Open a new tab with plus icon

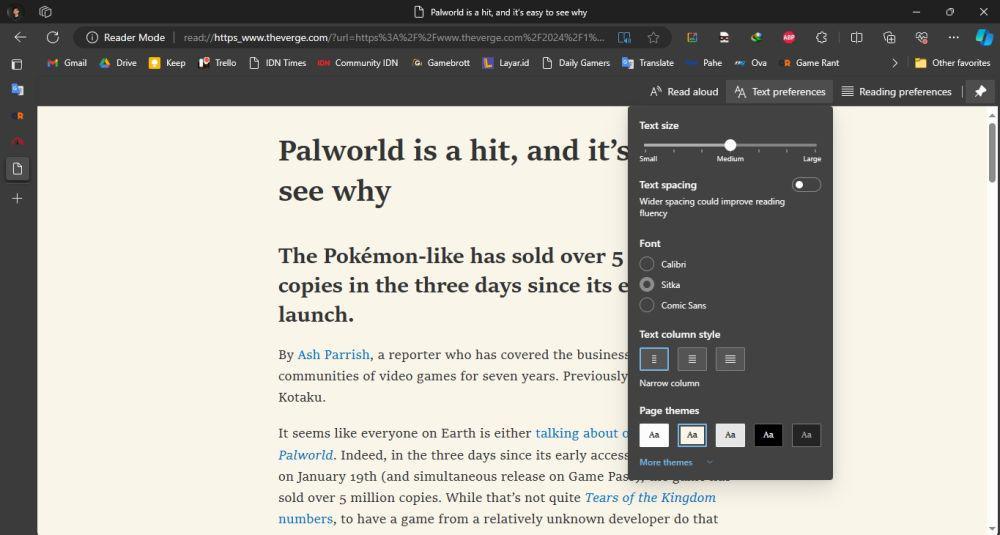pos(17,199)
